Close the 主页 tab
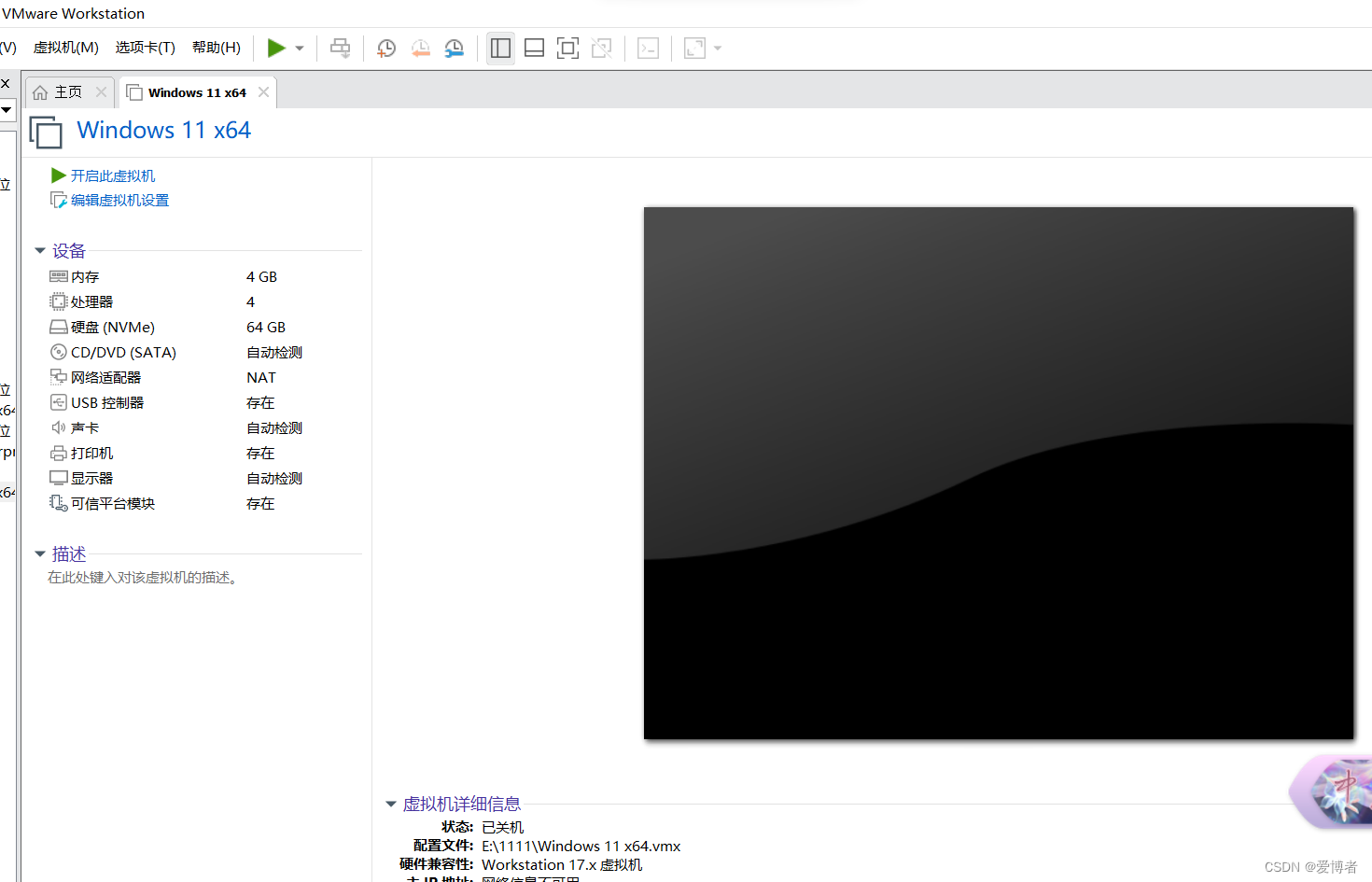This screenshot has width=1372, height=882. [x=101, y=92]
